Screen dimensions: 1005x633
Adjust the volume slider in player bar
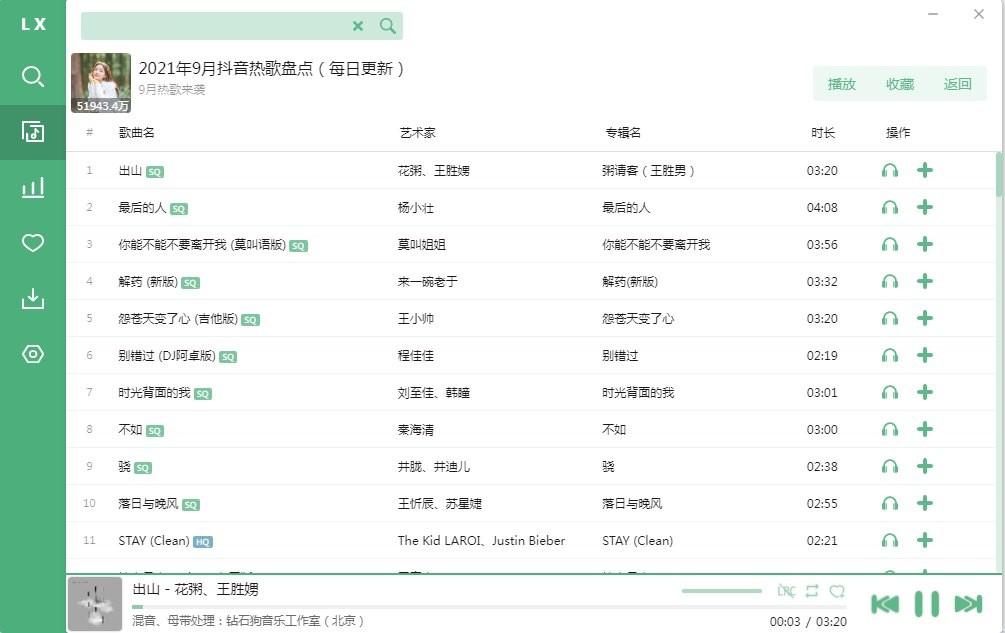721,591
